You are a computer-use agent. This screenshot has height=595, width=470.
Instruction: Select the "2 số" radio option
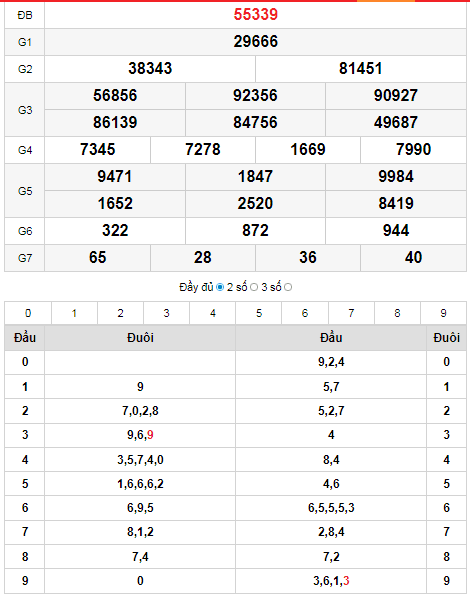coord(254,287)
